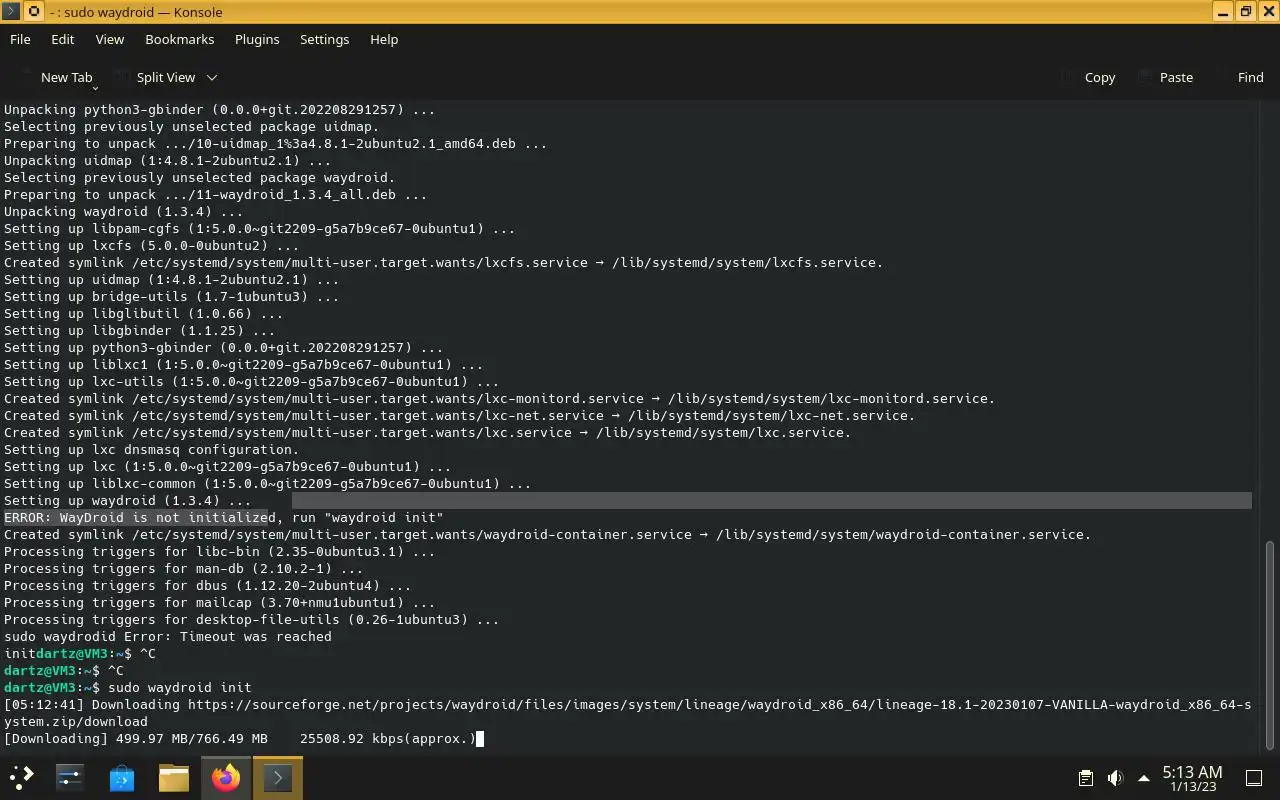Close the Konsole window

[1268, 12]
